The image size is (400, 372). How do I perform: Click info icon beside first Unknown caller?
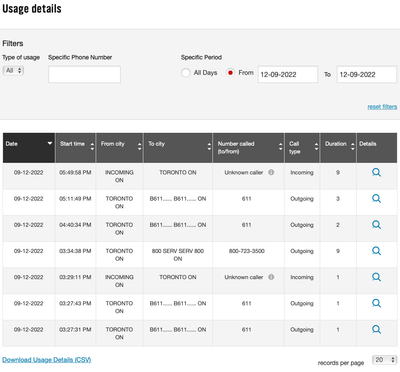(x=271, y=172)
